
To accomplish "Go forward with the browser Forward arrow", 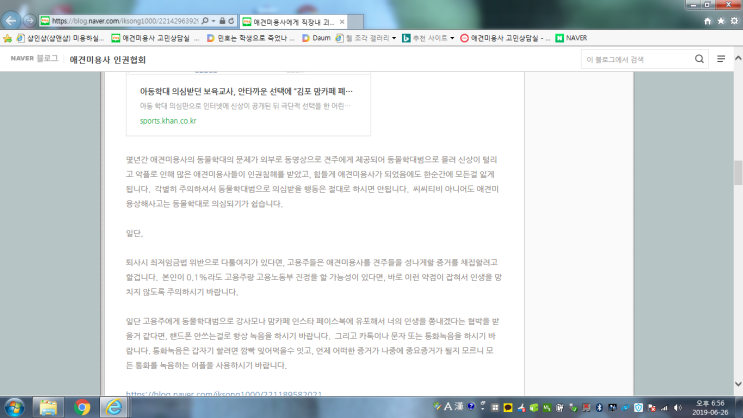I will click(x=29, y=21).
